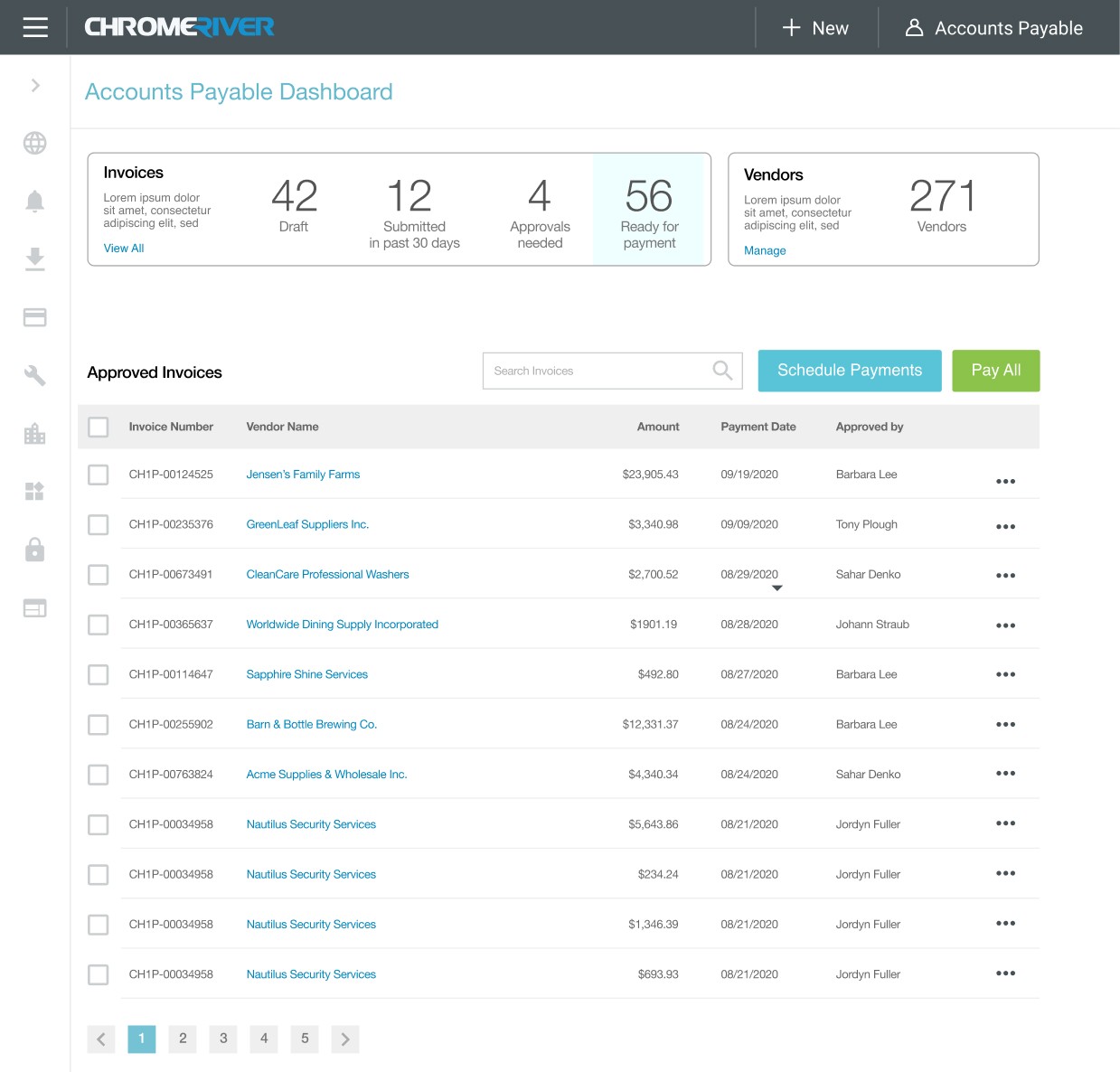
Task: Open CleanCare Professional Washers link
Action: [x=327, y=575]
